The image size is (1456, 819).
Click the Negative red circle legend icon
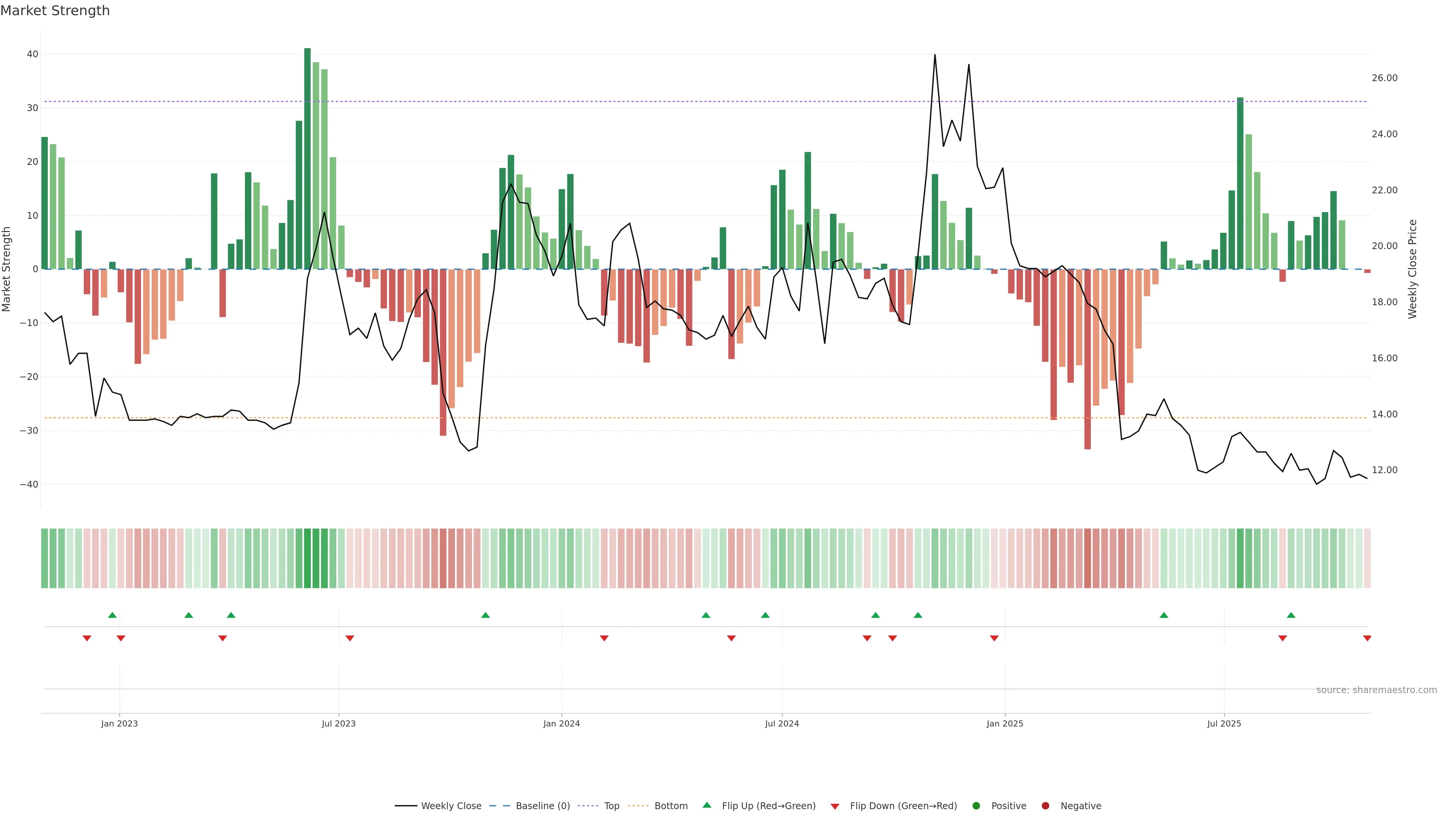tap(1045, 806)
